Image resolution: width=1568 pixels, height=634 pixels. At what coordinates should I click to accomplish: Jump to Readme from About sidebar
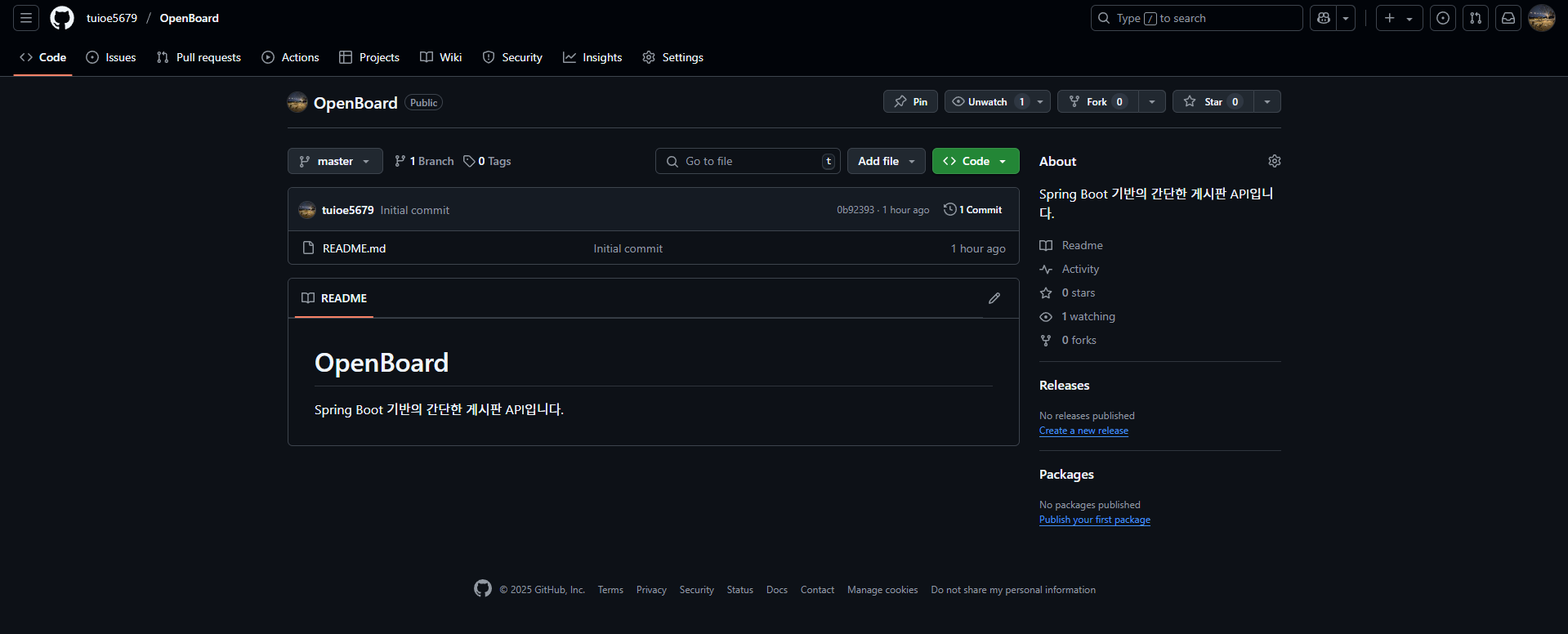point(1071,245)
